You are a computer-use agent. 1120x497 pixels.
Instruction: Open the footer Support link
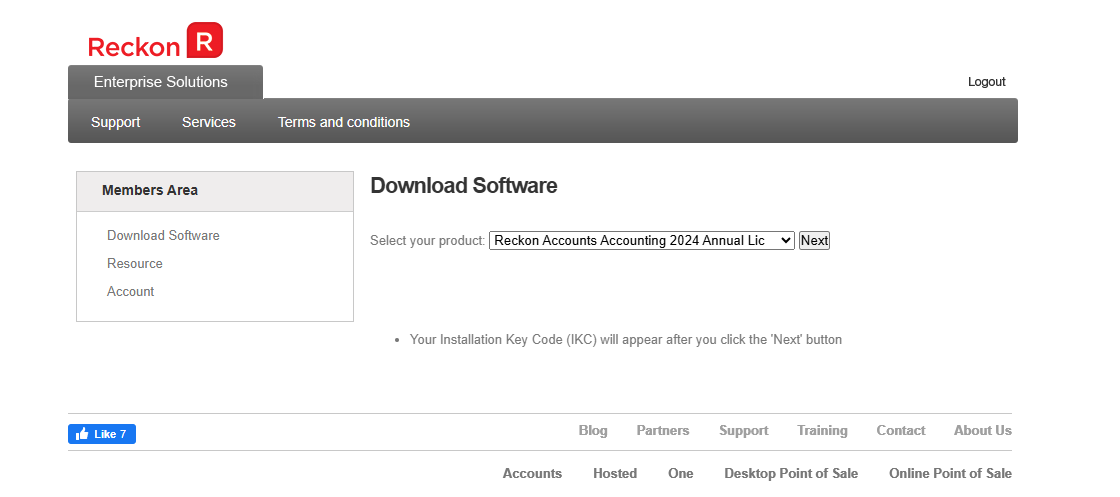click(744, 431)
